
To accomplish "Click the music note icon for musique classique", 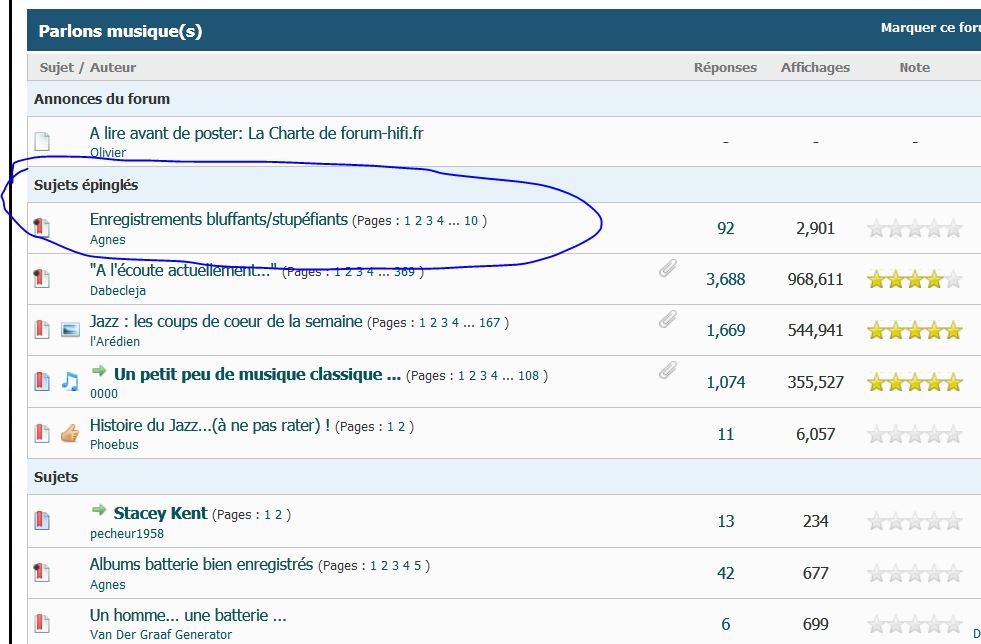I will pyautogui.click(x=70, y=381).
